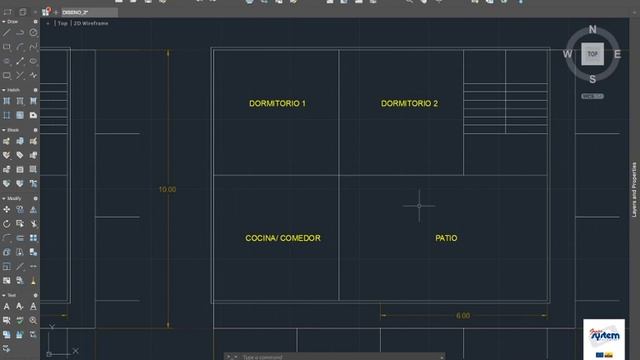Click the TOP face of the ViewCube
Screen dimensions: 640x360
[593, 54]
